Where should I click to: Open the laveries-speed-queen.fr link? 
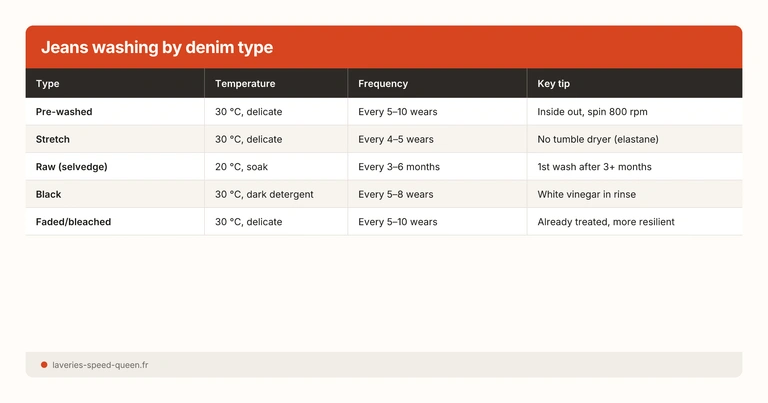100,365
